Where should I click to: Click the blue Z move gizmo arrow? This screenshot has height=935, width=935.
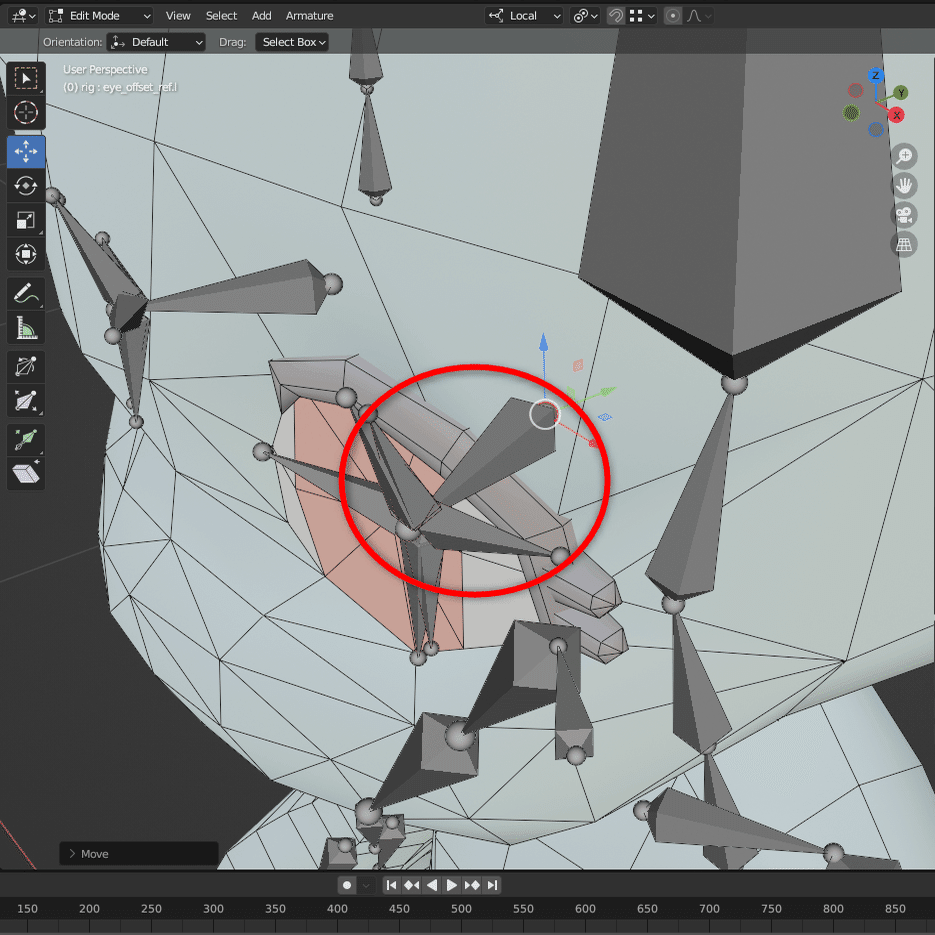tap(544, 343)
